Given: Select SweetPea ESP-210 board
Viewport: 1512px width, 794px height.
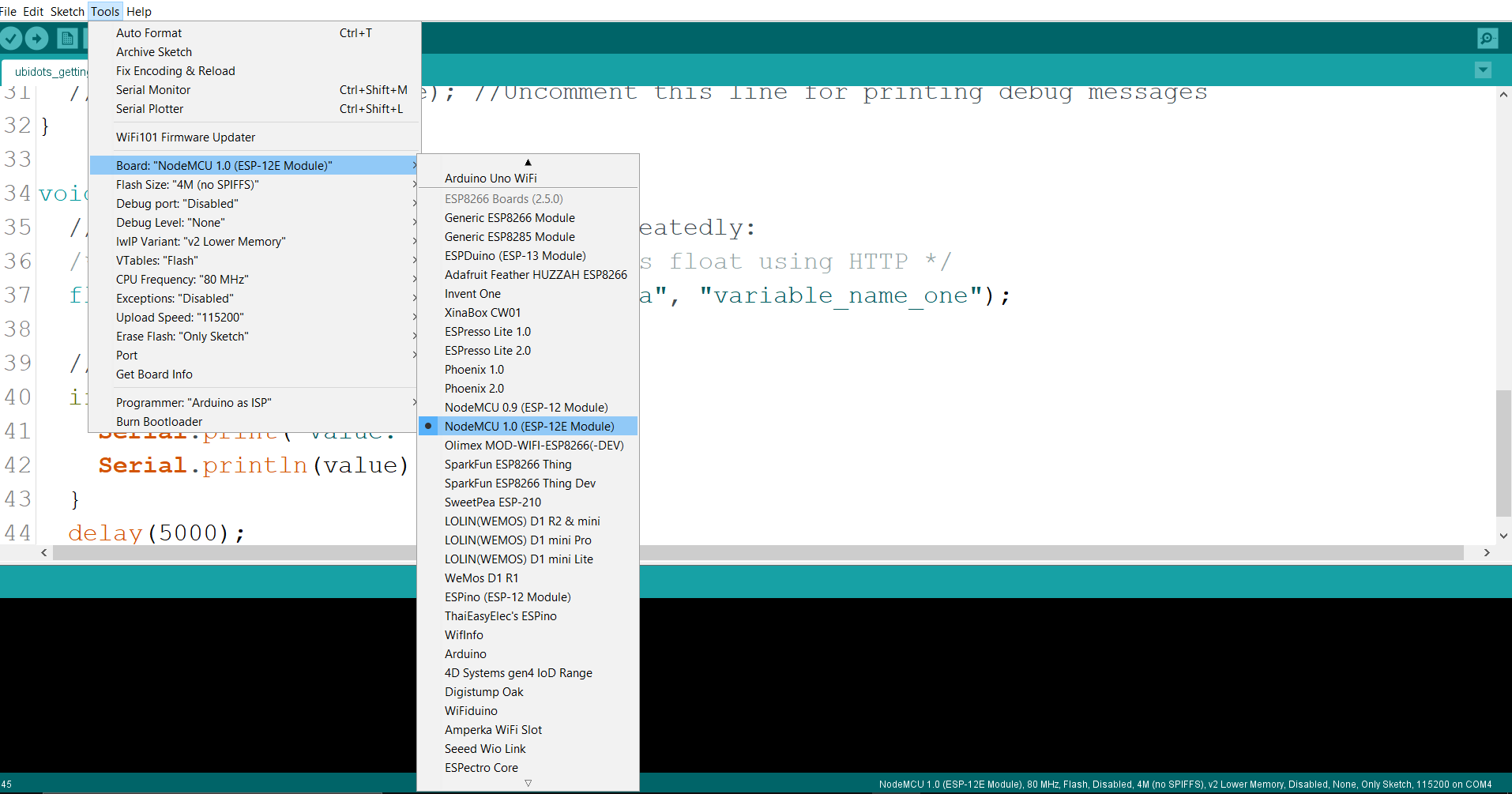Looking at the screenshot, I should click(528, 502).
